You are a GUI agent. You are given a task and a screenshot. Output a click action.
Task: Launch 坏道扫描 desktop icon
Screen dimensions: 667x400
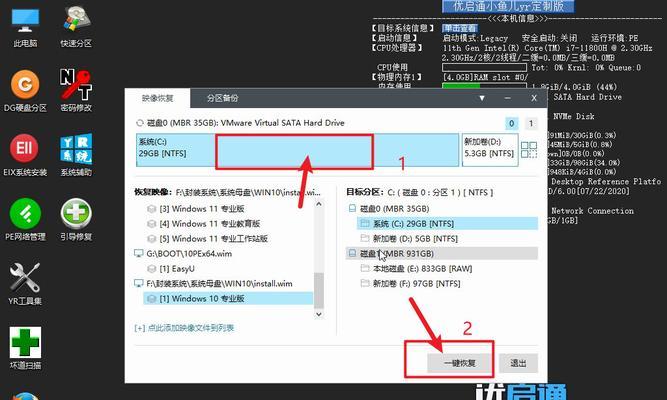click(x=25, y=349)
